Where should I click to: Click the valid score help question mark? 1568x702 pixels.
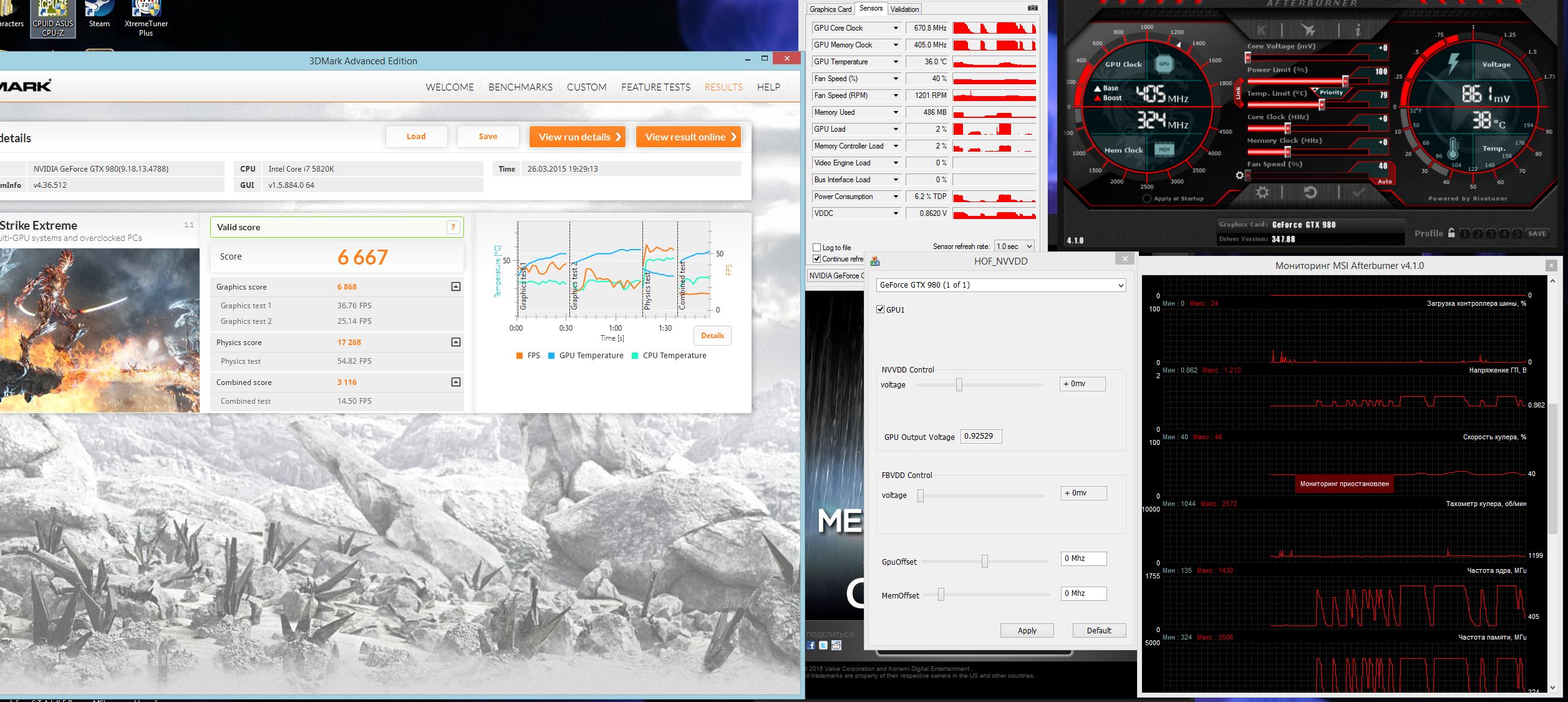(x=453, y=227)
